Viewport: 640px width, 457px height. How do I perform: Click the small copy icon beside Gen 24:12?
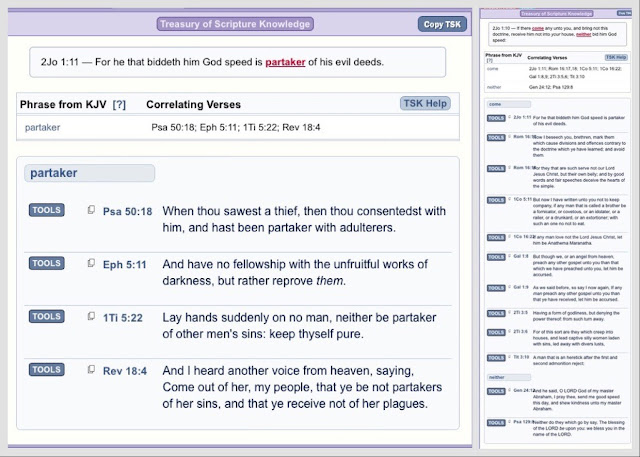pos(509,391)
